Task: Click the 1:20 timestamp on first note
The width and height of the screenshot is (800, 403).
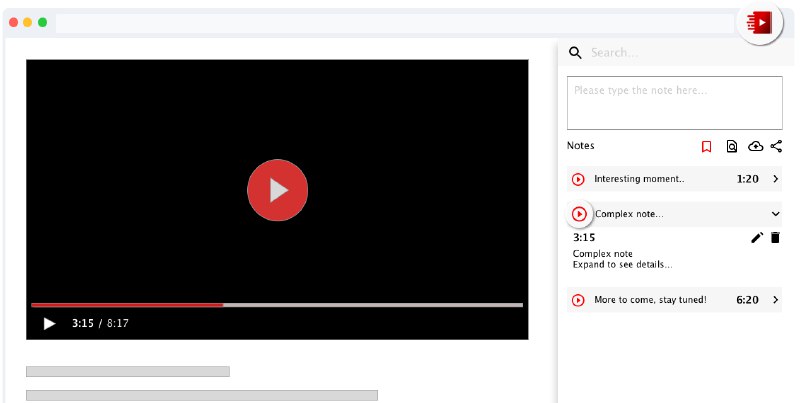Action: [x=747, y=179]
